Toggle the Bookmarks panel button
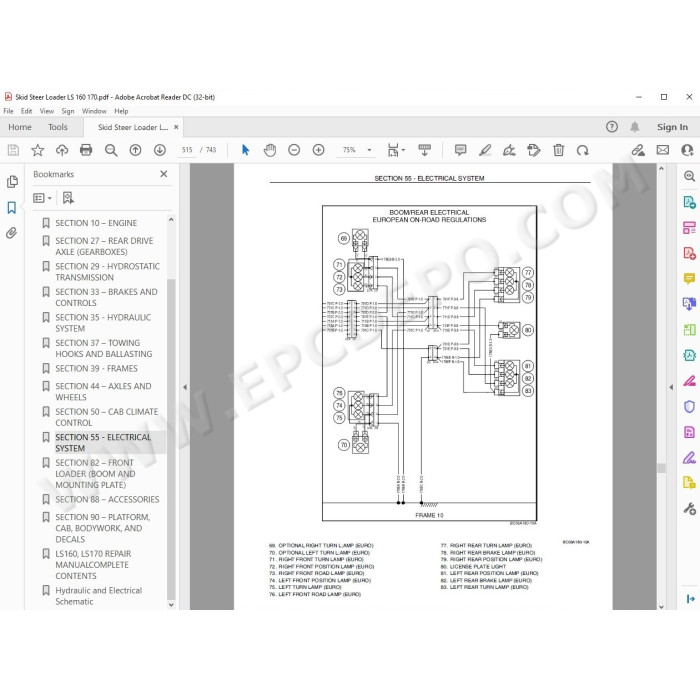Image resolution: width=700 pixels, height=700 pixels. point(12,208)
